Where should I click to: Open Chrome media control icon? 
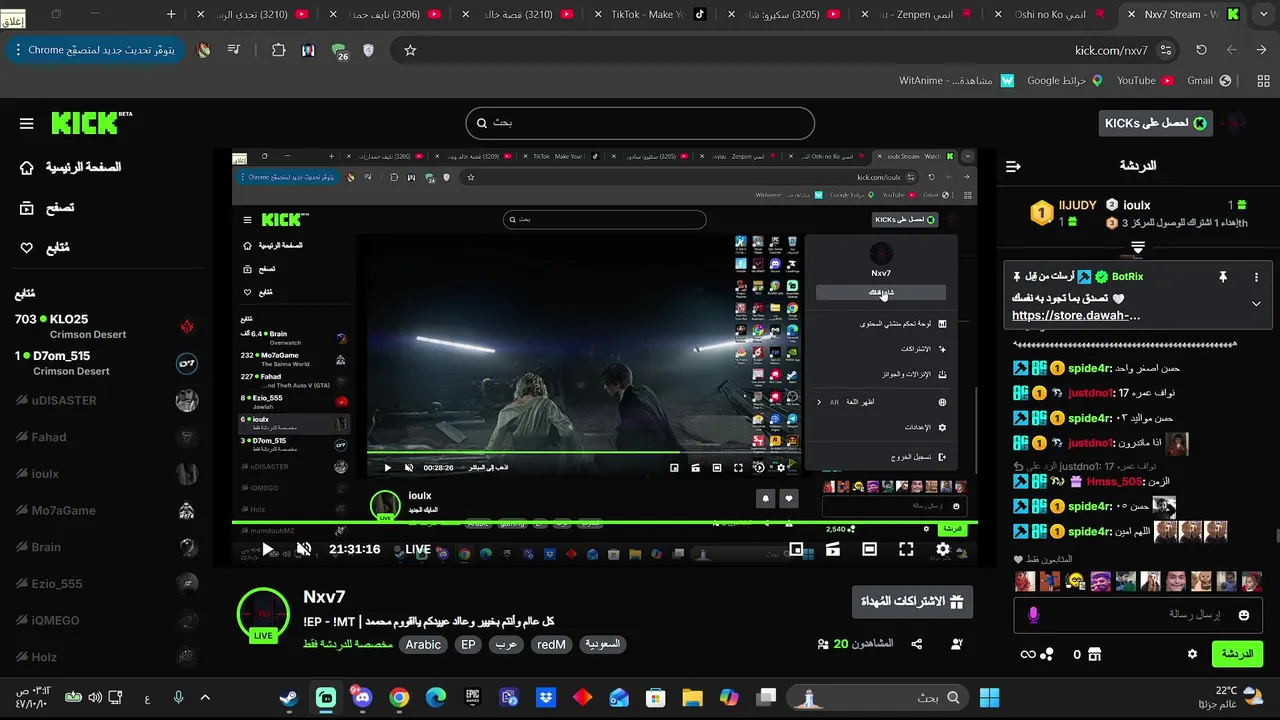pyautogui.click(x=233, y=50)
